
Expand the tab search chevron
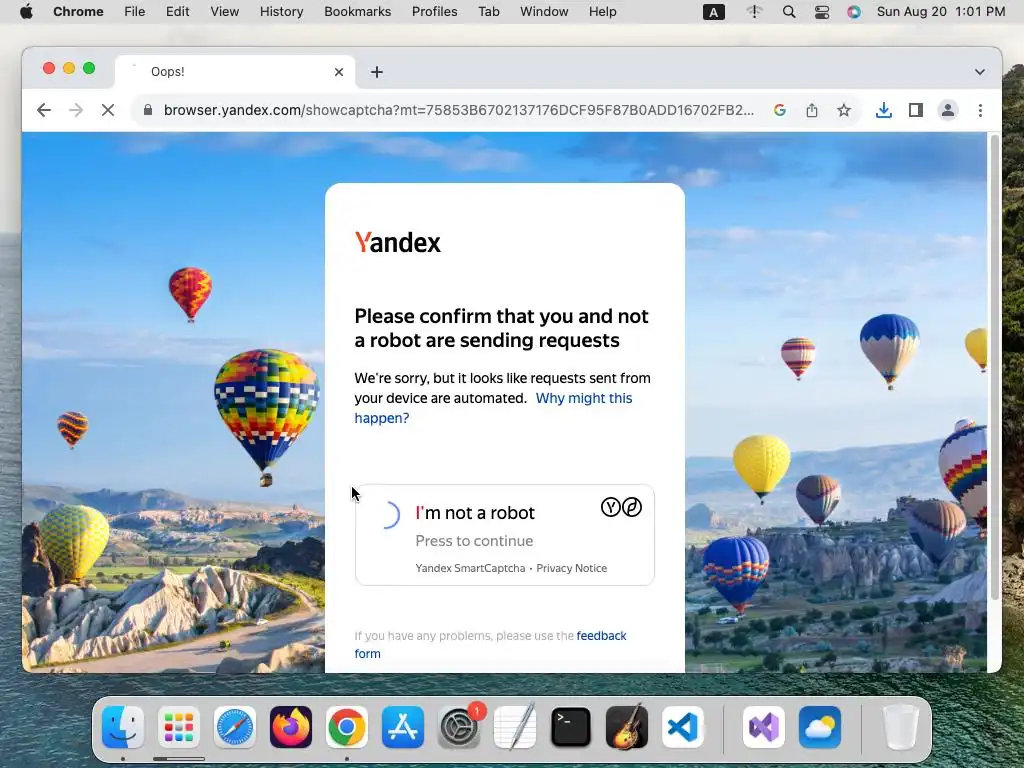980,72
